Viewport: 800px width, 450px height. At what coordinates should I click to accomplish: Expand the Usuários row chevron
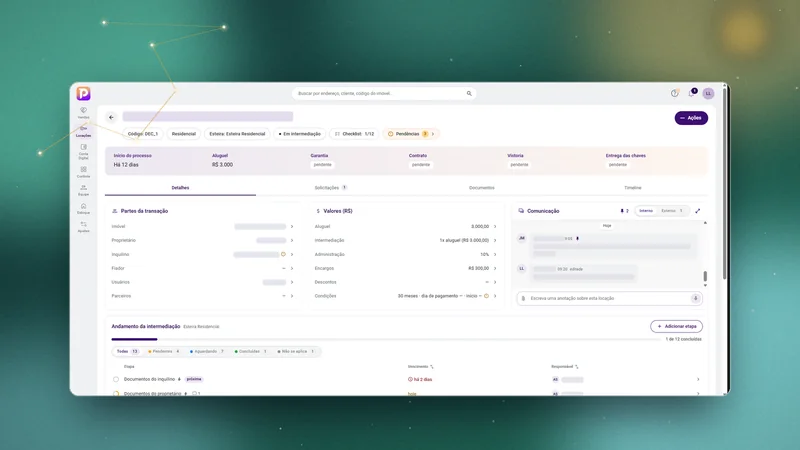[292, 282]
